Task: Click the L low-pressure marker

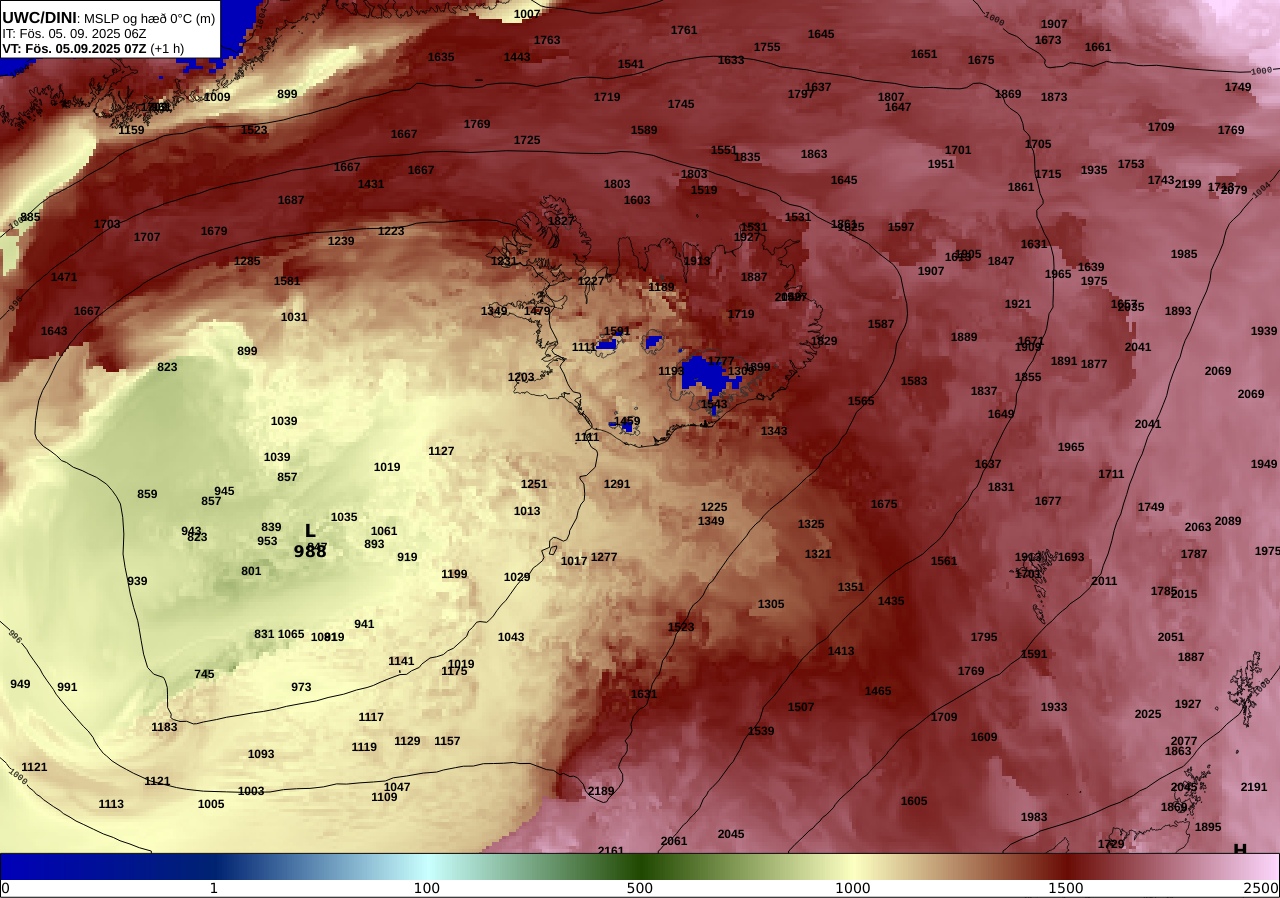Action: coord(310,531)
